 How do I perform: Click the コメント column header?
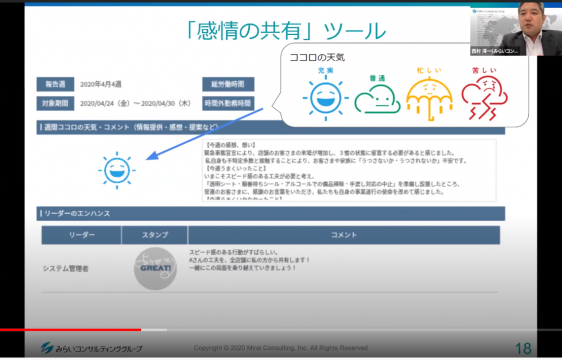click(344, 235)
